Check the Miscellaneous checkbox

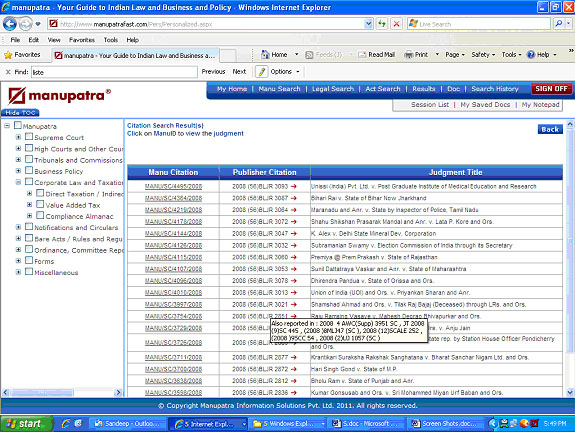pos(29,272)
